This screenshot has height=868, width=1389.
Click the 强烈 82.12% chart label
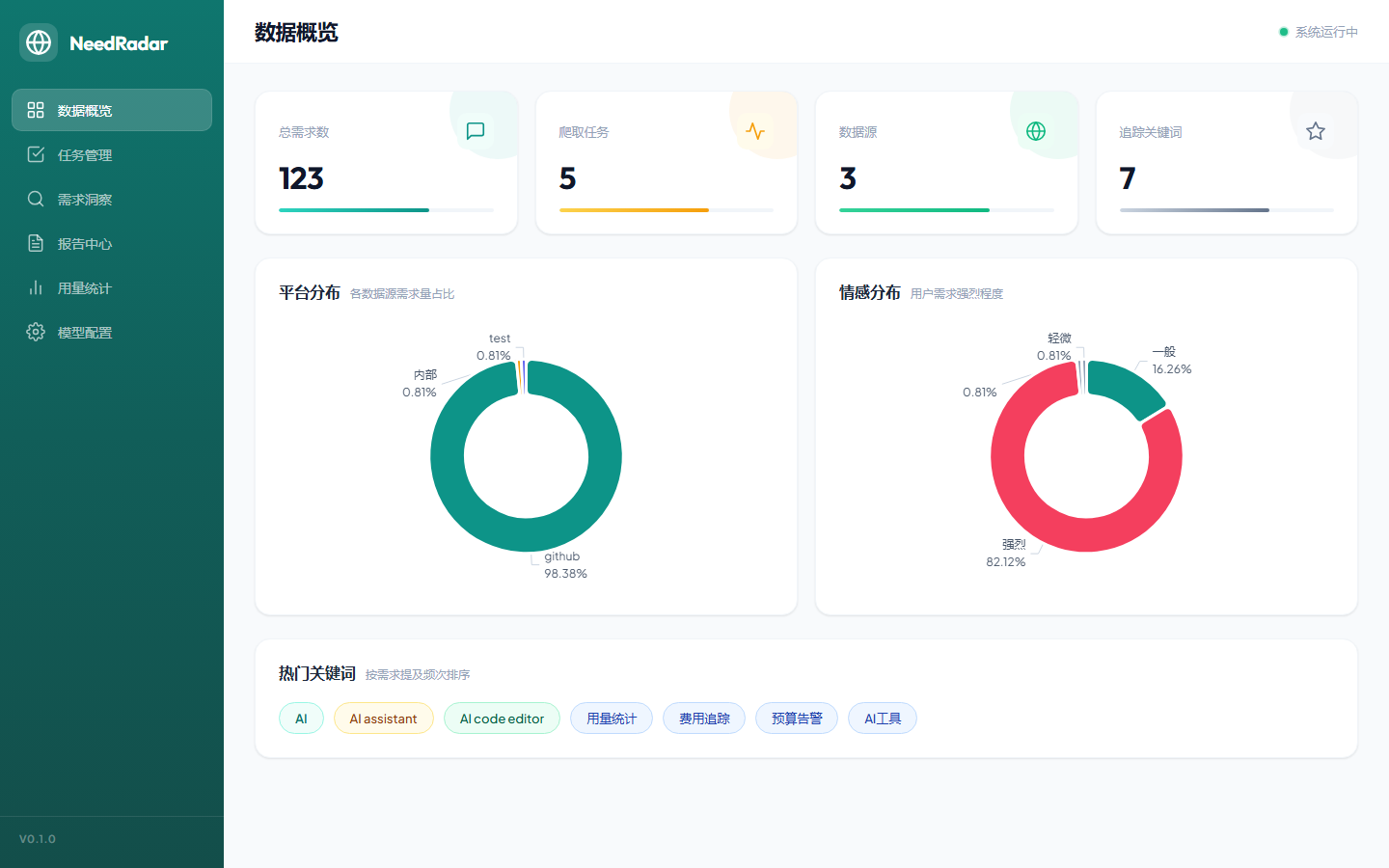tap(1006, 554)
